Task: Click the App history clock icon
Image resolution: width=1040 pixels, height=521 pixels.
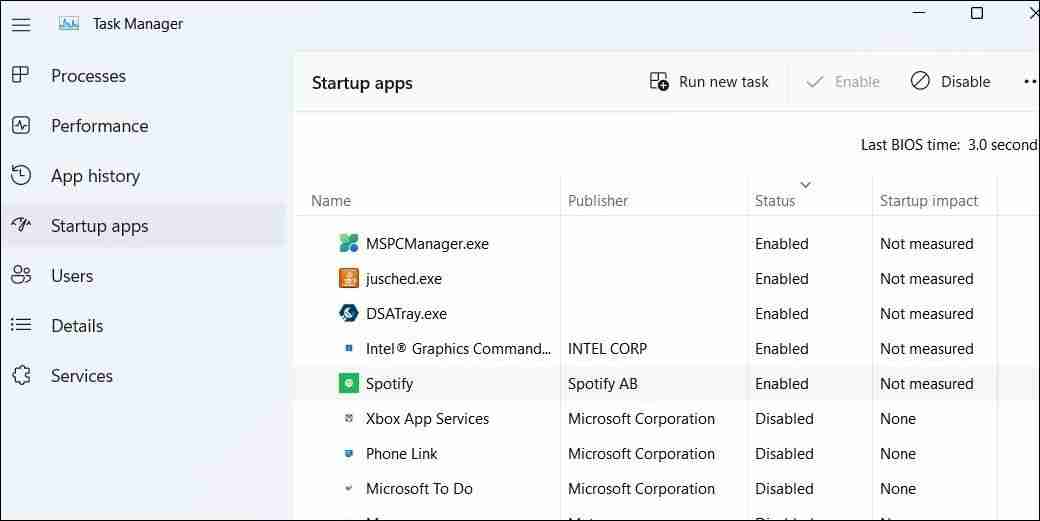Action: coord(21,175)
